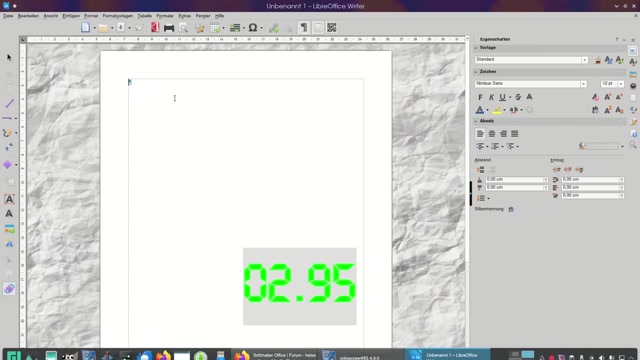Image resolution: width=640 pixels, height=360 pixels.
Task: Open the Bearbeiten menu
Action: point(28,16)
